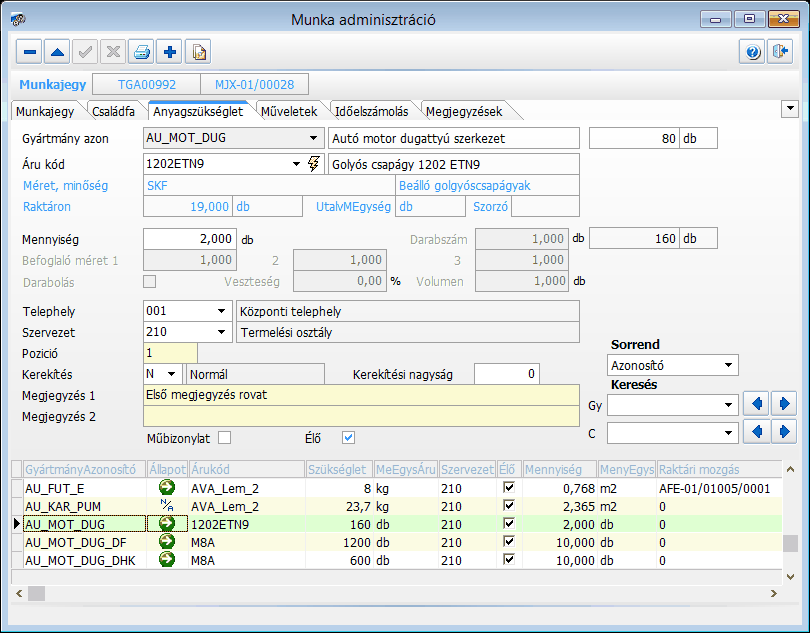Click the horizontal scrollbar thumb
This screenshot has height=633, width=810.
click(36, 593)
